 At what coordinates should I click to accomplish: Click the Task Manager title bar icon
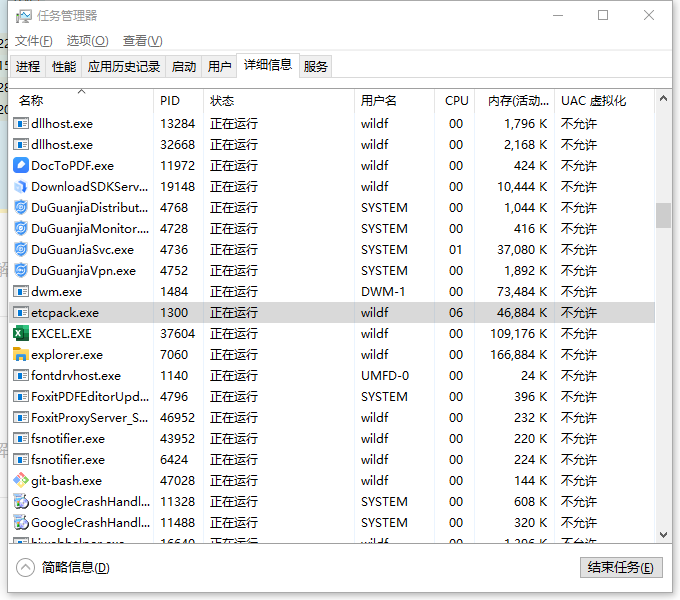pyautogui.click(x=23, y=16)
